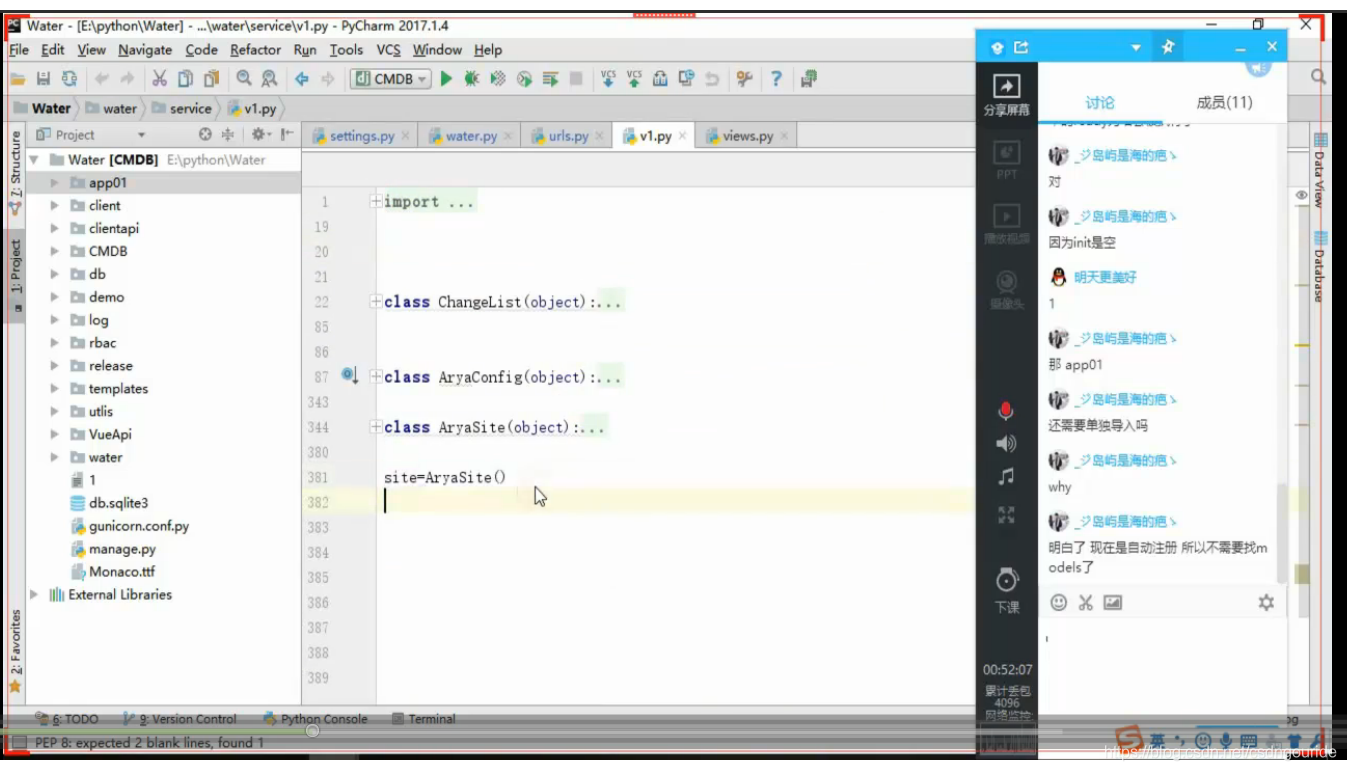Click the Copy toolbar icon
1347x771 pixels.
pyautogui.click(x=185, y=79)
